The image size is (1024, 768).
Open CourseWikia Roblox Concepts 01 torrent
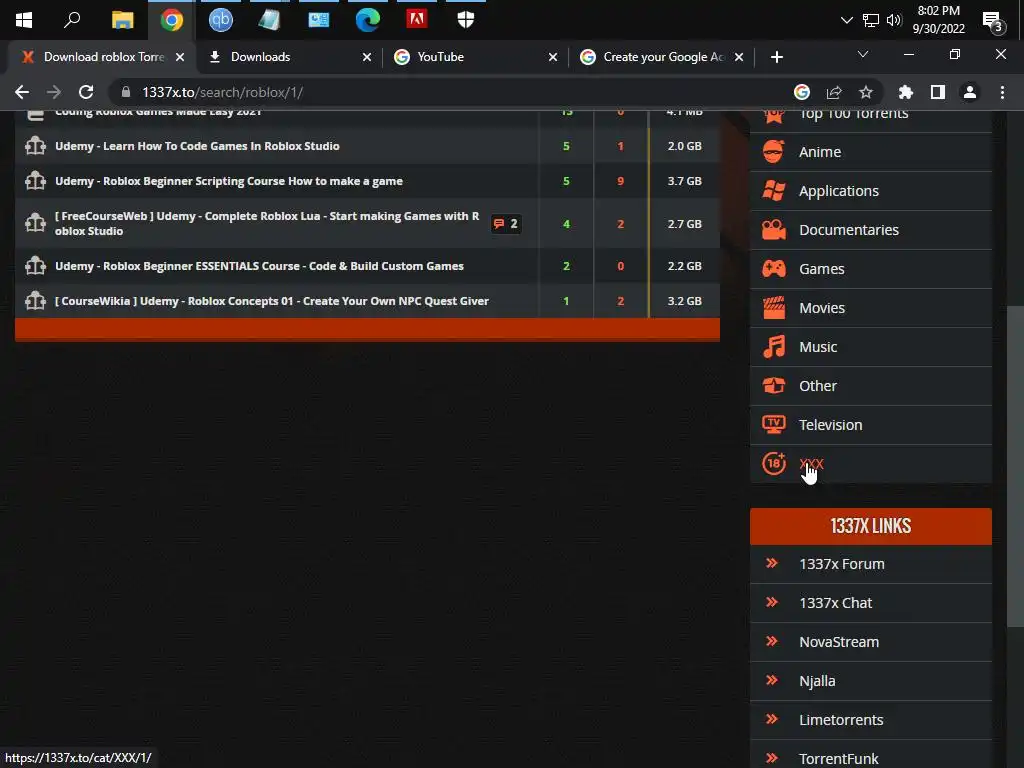click(272, 301)
